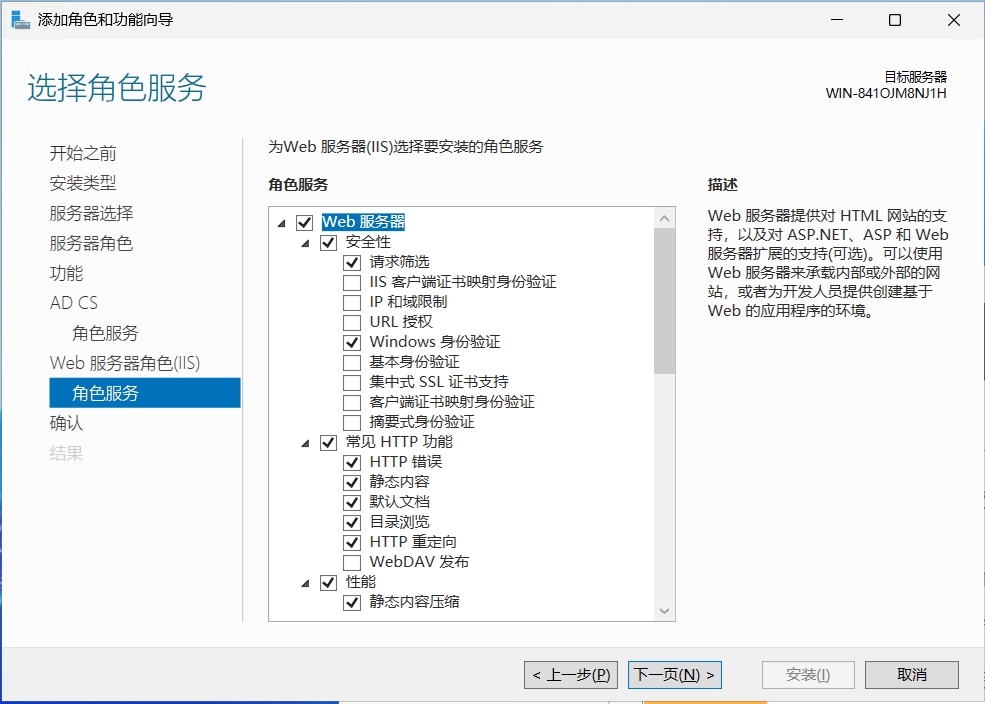Check the URL 授权 checkbox
The image size is (985, 704).
click(352, 323)
